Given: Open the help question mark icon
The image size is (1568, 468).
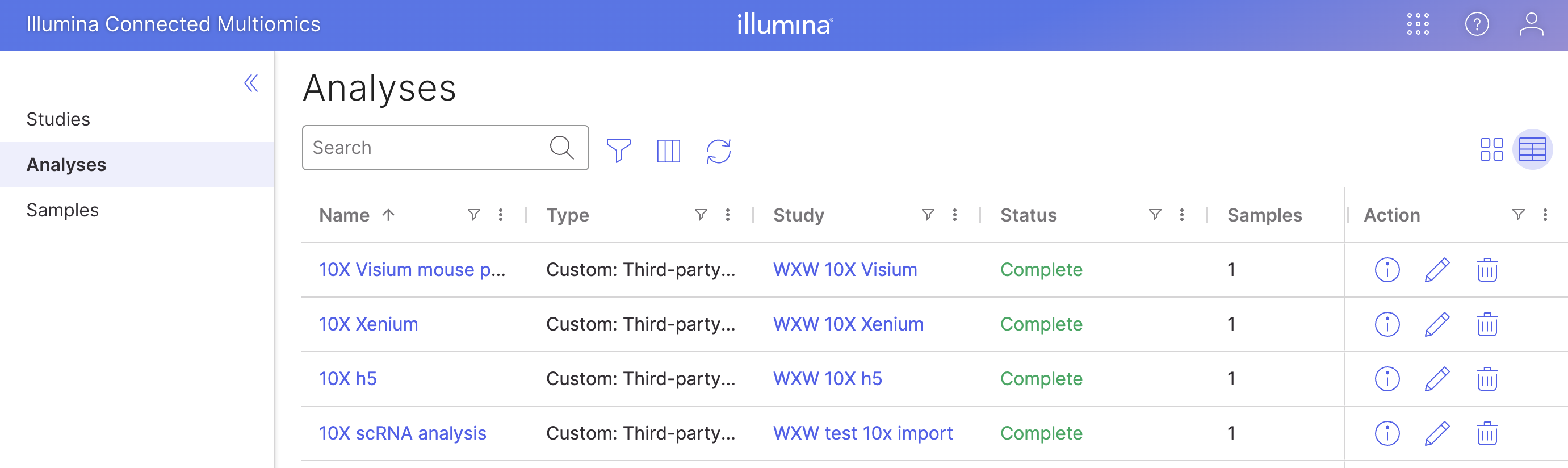Looking at the screenshot, I should click(x=1476, y=24).
